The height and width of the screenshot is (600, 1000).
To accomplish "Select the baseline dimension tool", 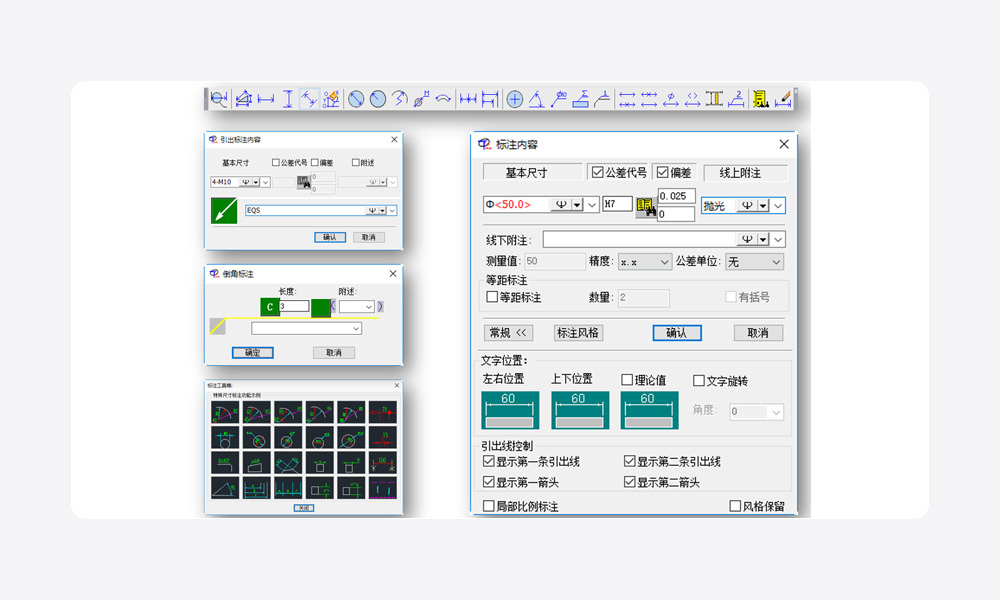I will click(x=490, y=99).
